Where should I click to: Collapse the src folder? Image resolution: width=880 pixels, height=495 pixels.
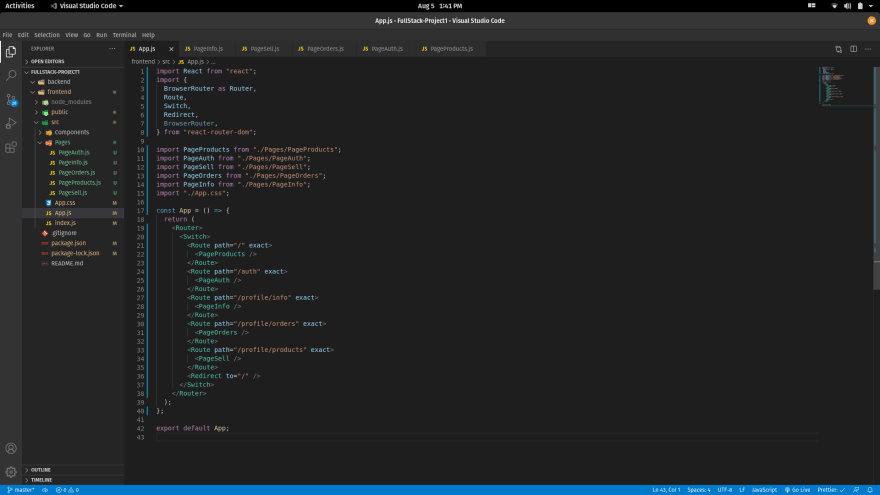coord(73,122)
